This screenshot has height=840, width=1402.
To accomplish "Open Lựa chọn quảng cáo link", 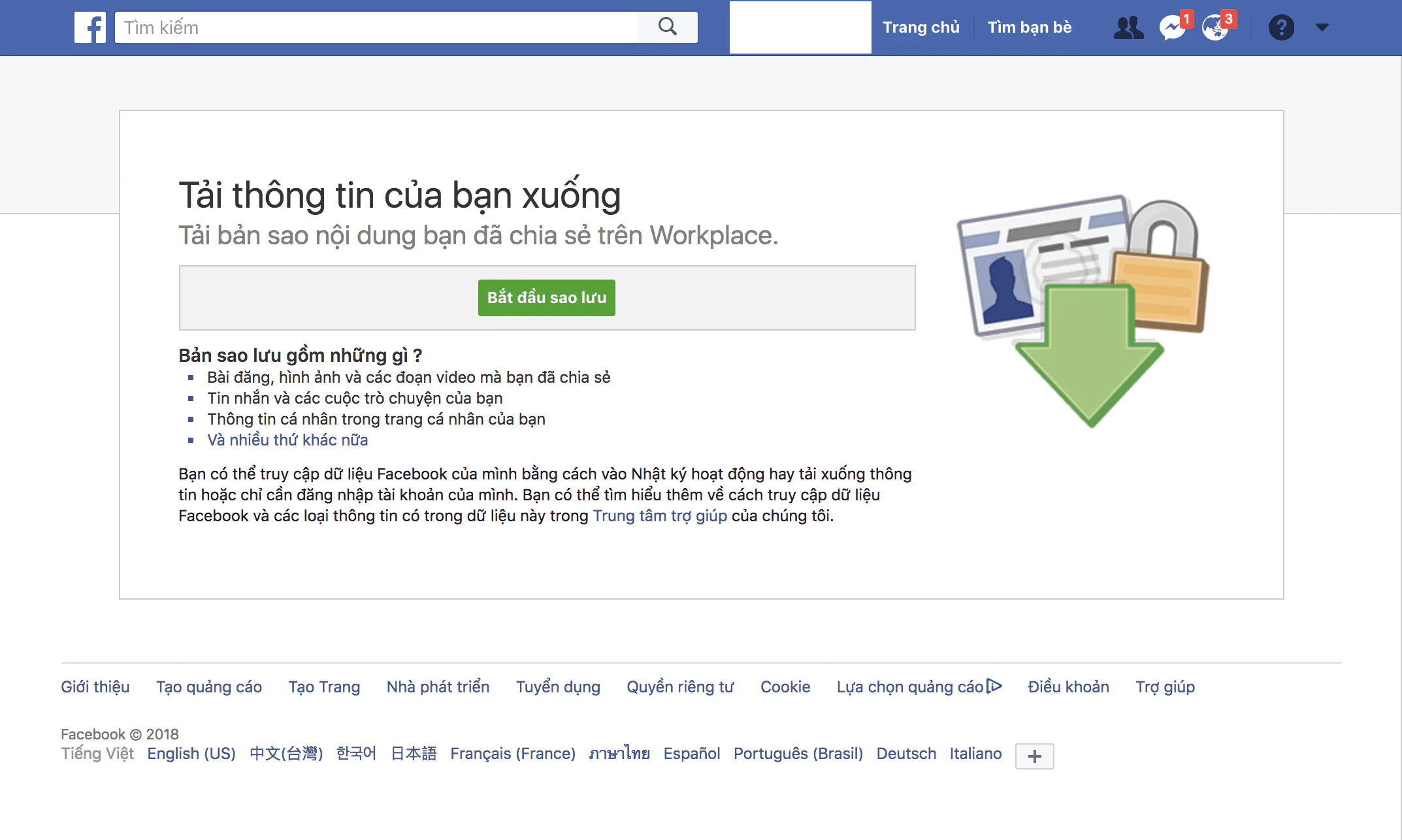I will [x=910, y=687].
